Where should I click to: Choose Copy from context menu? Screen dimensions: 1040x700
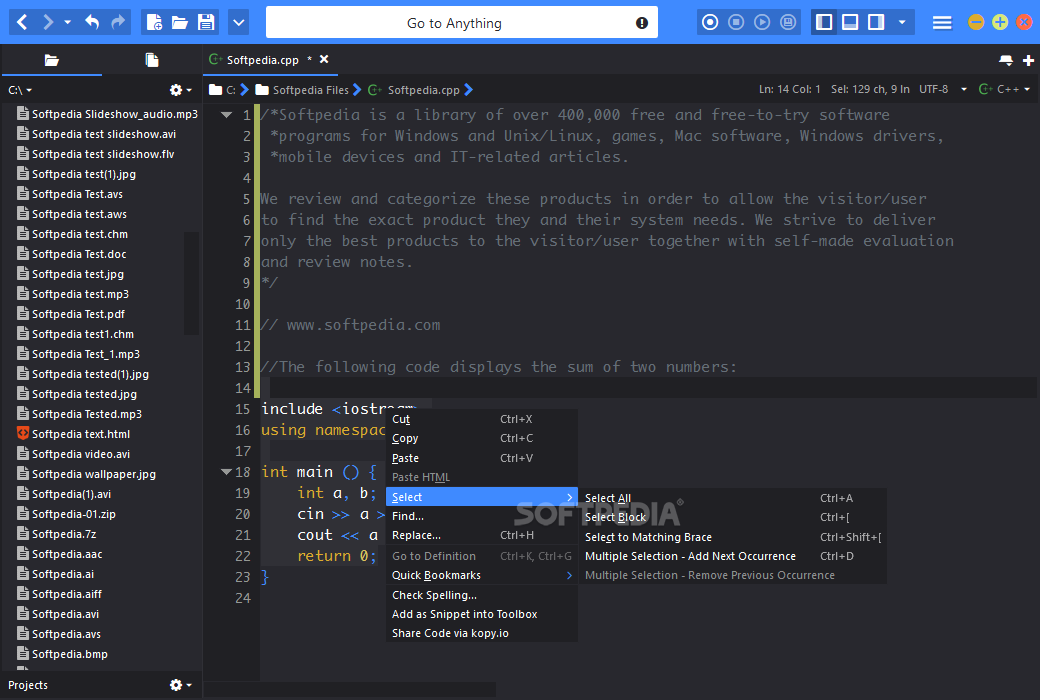click(482, 439)
